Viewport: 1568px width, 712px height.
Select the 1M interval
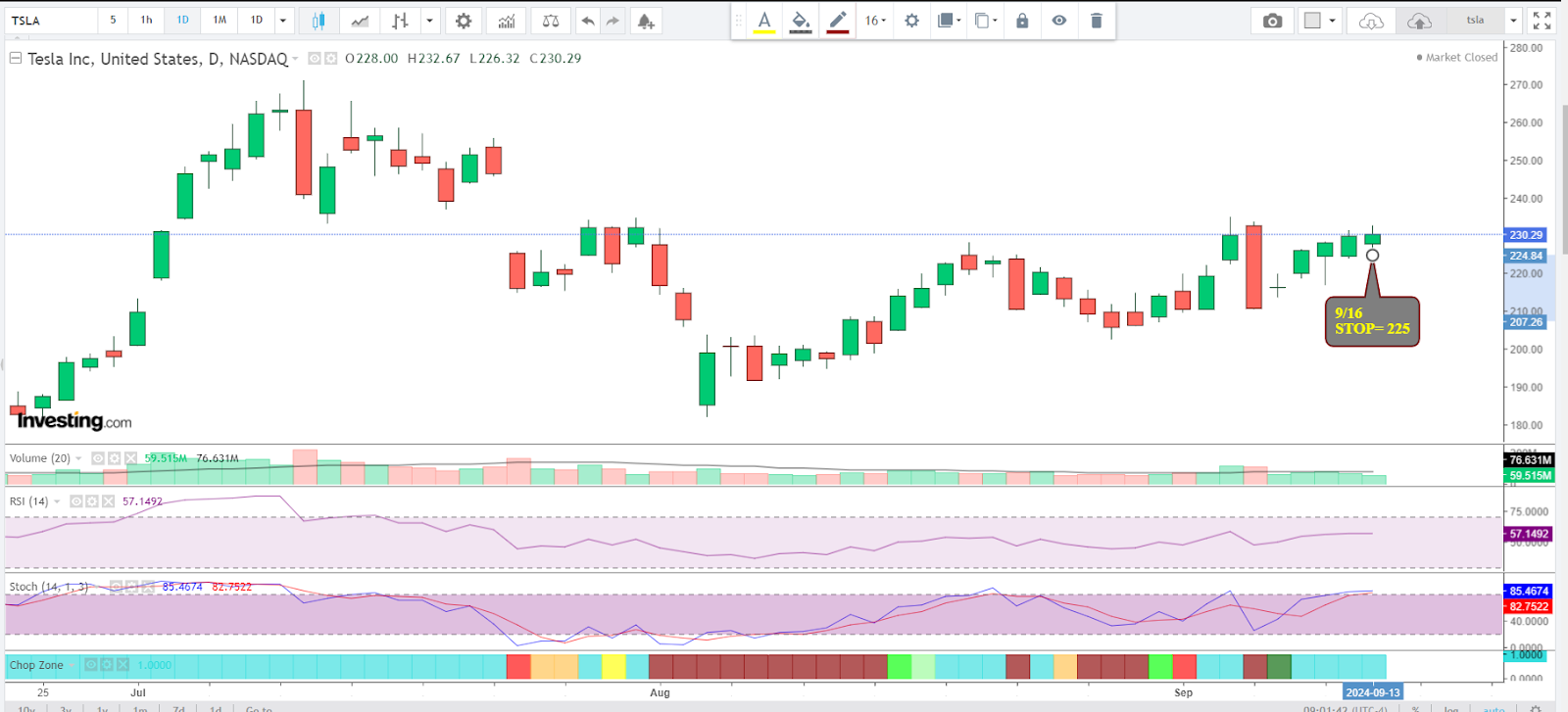[220, 21]
